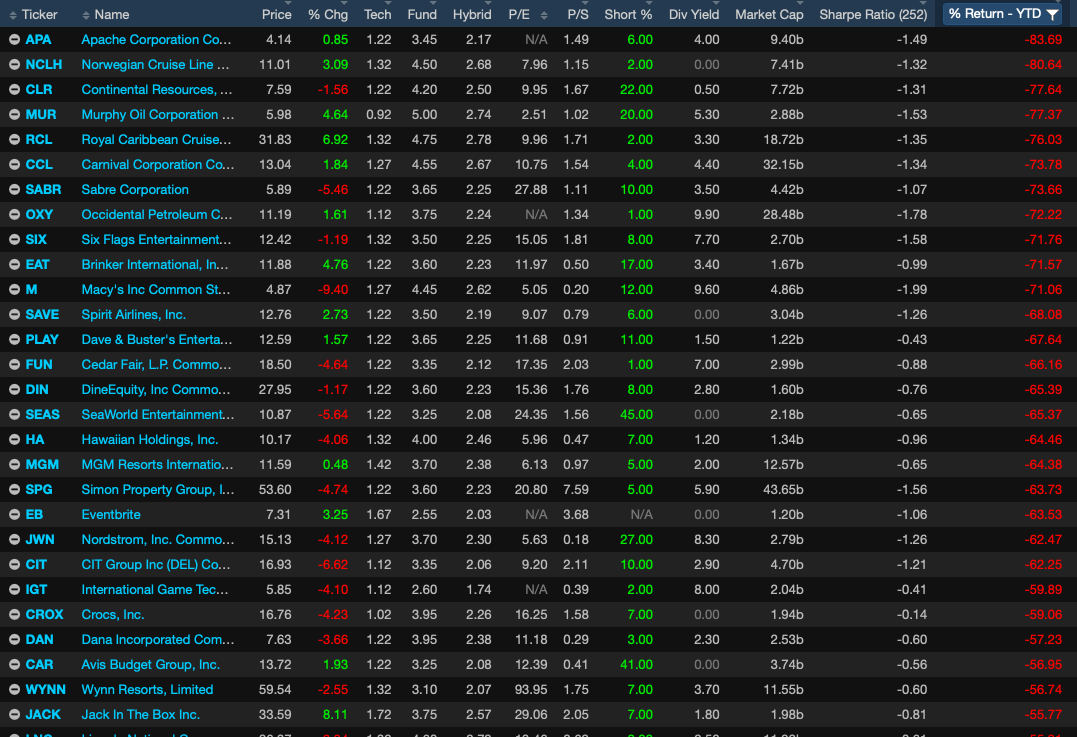1077x737 pixels.
Task: Open the Wynn Resorts, Limited name link
Action: click(x=147, y=690)
